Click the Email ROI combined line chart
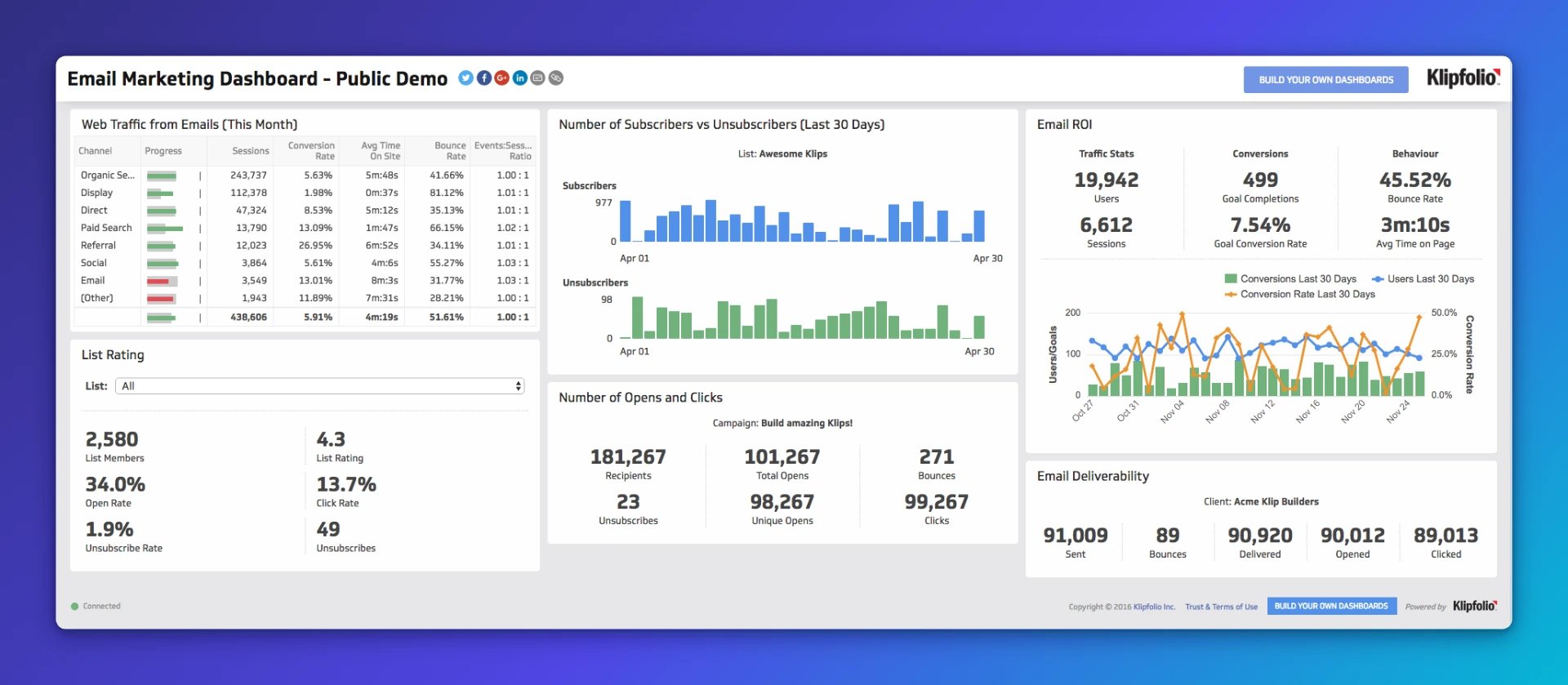 (1256, 355)
